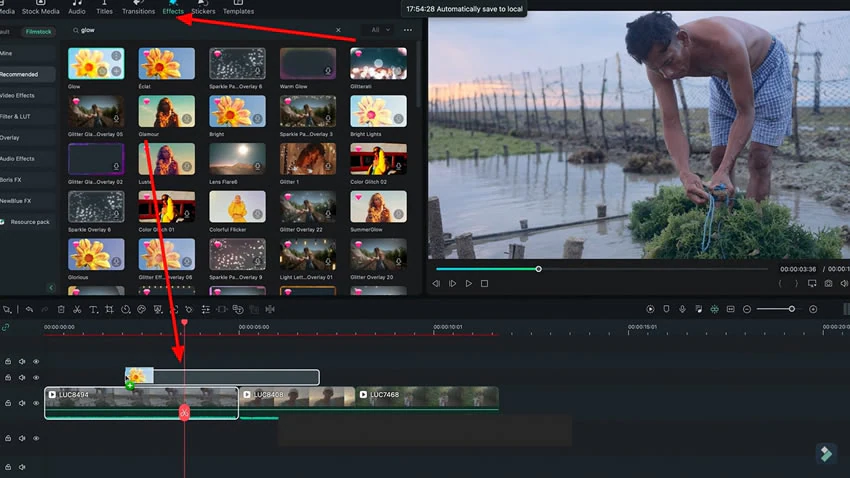
Task: Open the Transitions tab
Action: (x=138, y=8)
